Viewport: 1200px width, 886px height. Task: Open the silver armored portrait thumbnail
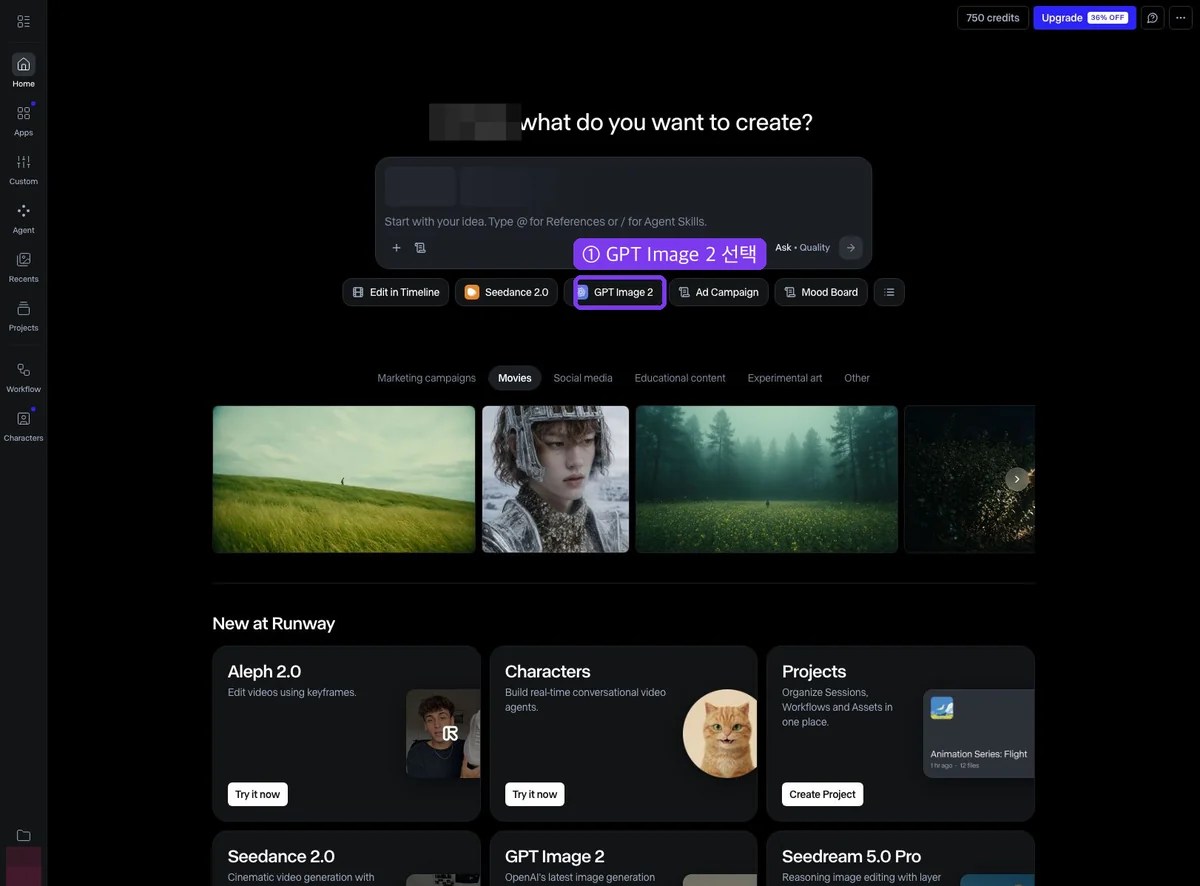point(556,479)
